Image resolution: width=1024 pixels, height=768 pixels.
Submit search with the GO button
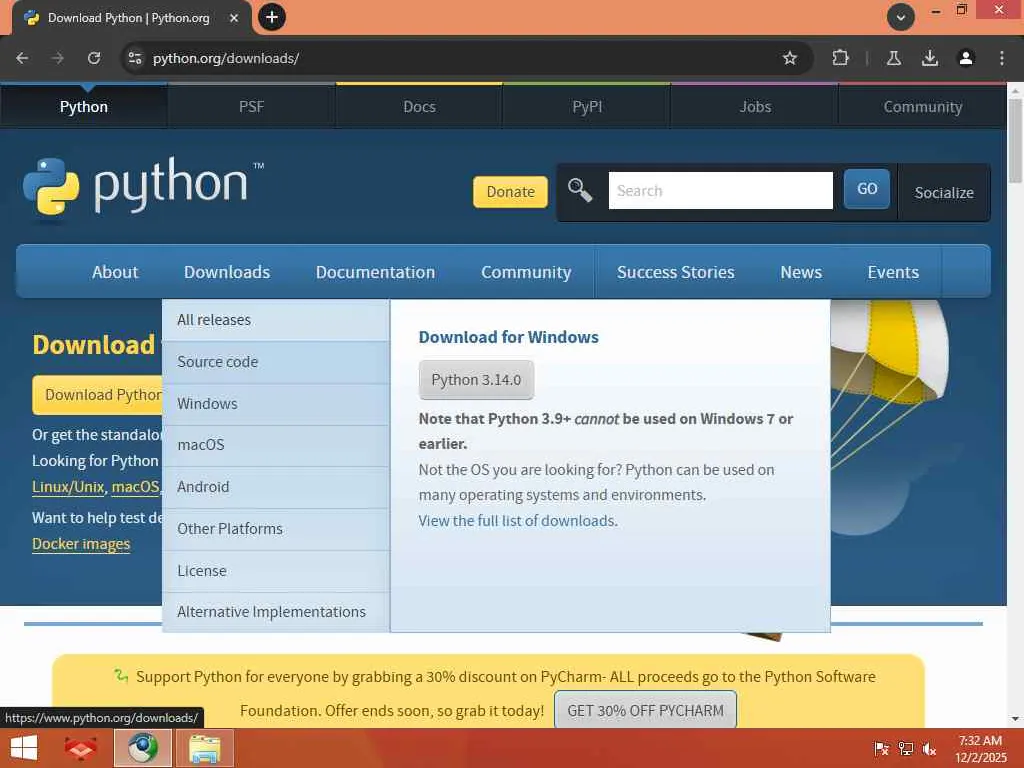867,189
